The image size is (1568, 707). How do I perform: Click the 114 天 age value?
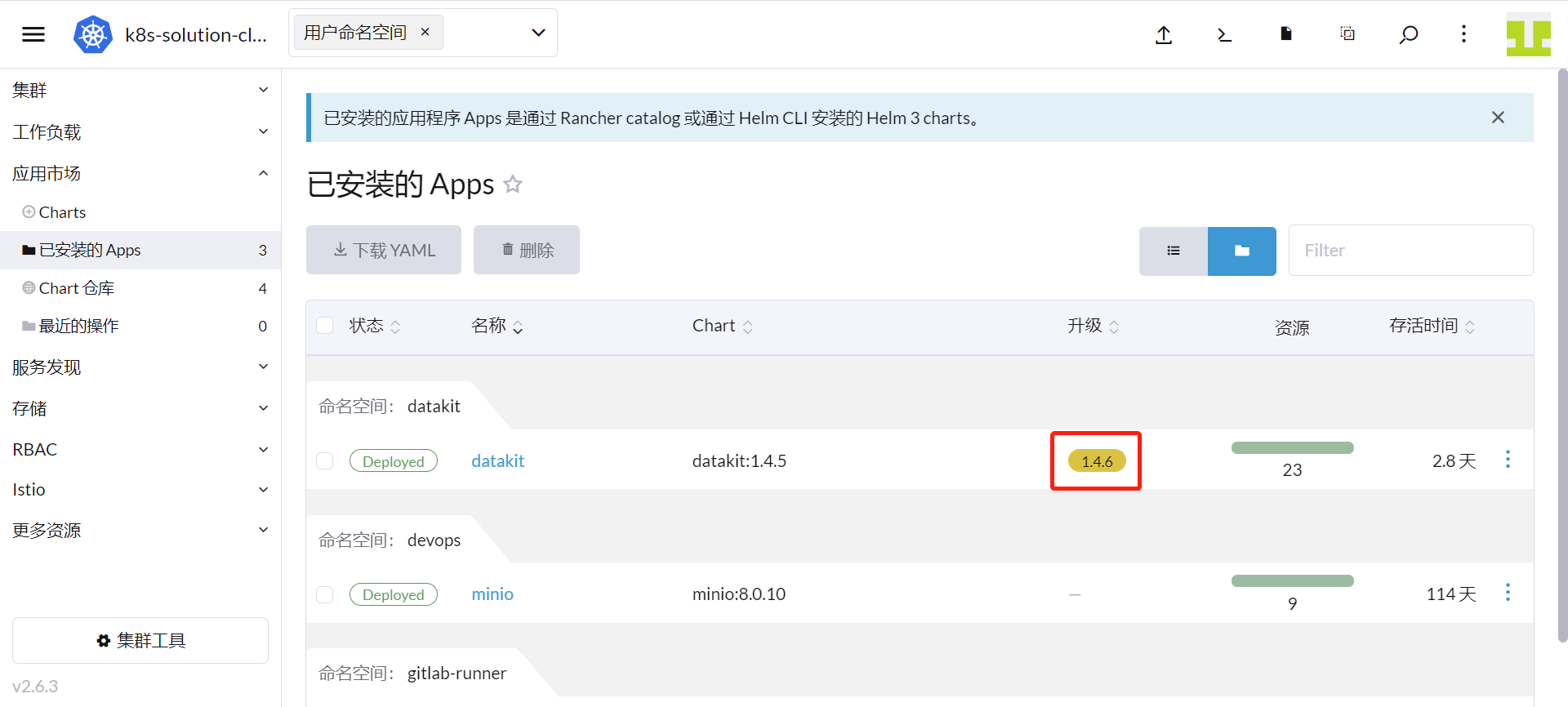[x=1451, y=594]
